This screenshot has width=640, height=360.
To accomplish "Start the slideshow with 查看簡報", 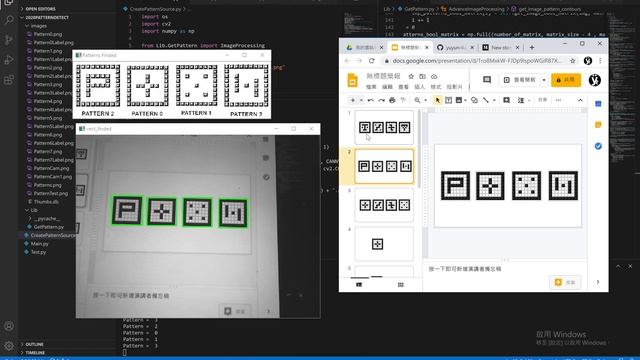I will (x=519, y=80).
